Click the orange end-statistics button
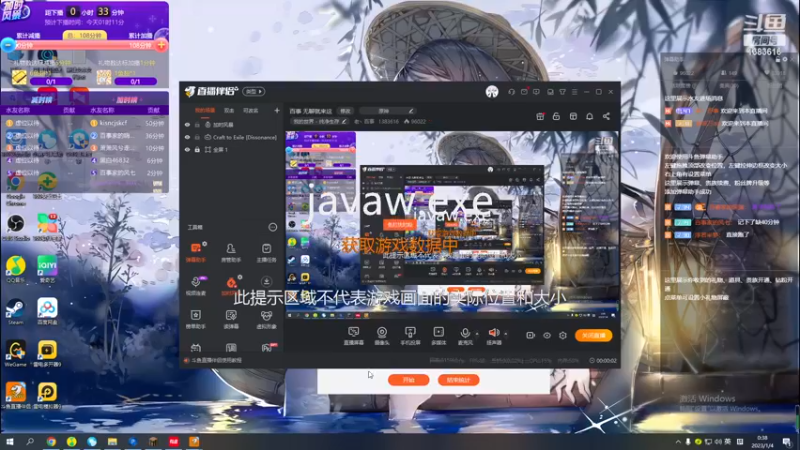 click(x=458, y=380)
